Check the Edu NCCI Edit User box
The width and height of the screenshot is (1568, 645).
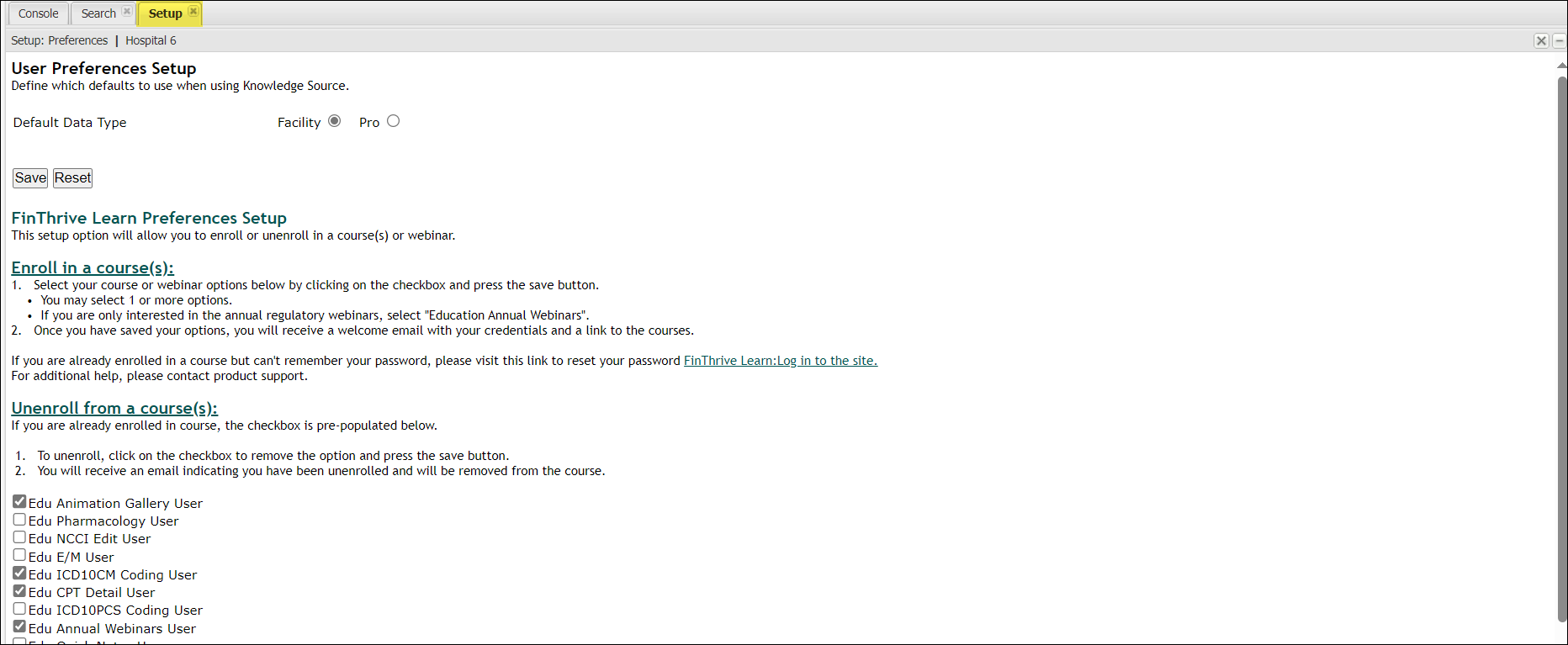(x=19, y=537)
